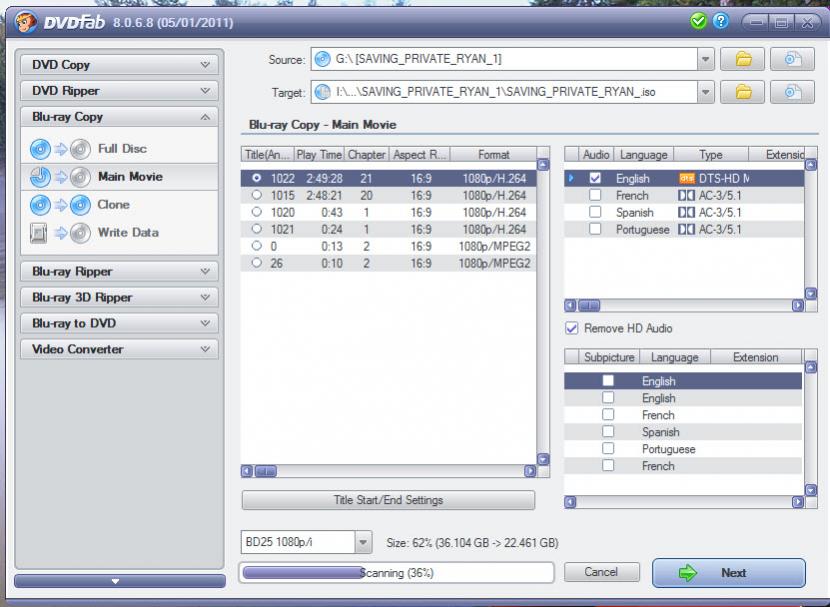This screenshot has width=830, height=607.
Task: Uncheck the Remove HD Audio checkbox
Action: tap(572, 328)
